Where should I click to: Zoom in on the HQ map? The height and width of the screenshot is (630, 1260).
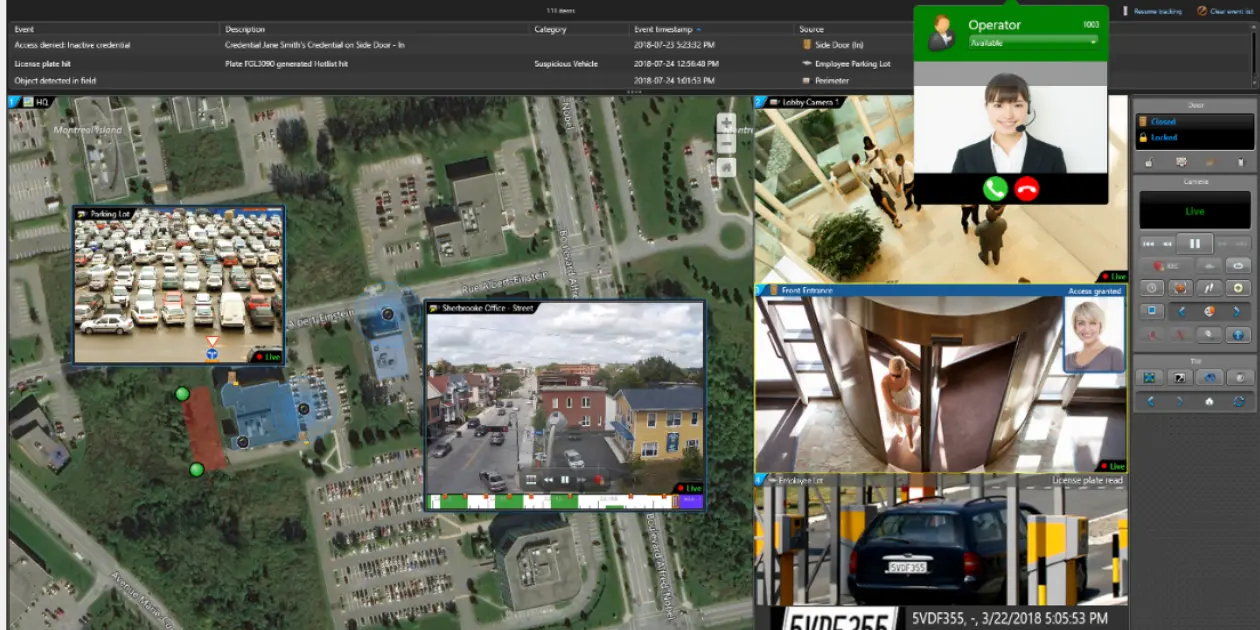point(727,123)
